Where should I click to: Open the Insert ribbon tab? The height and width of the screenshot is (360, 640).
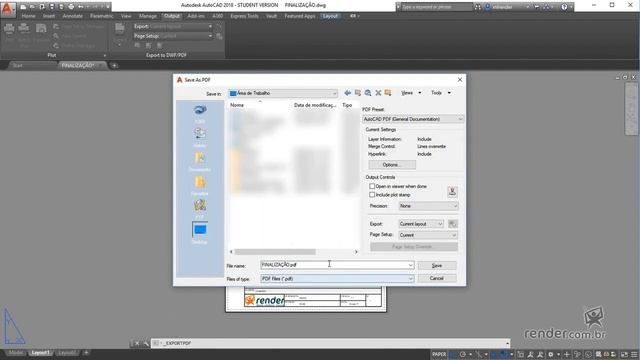pos(49,16)
